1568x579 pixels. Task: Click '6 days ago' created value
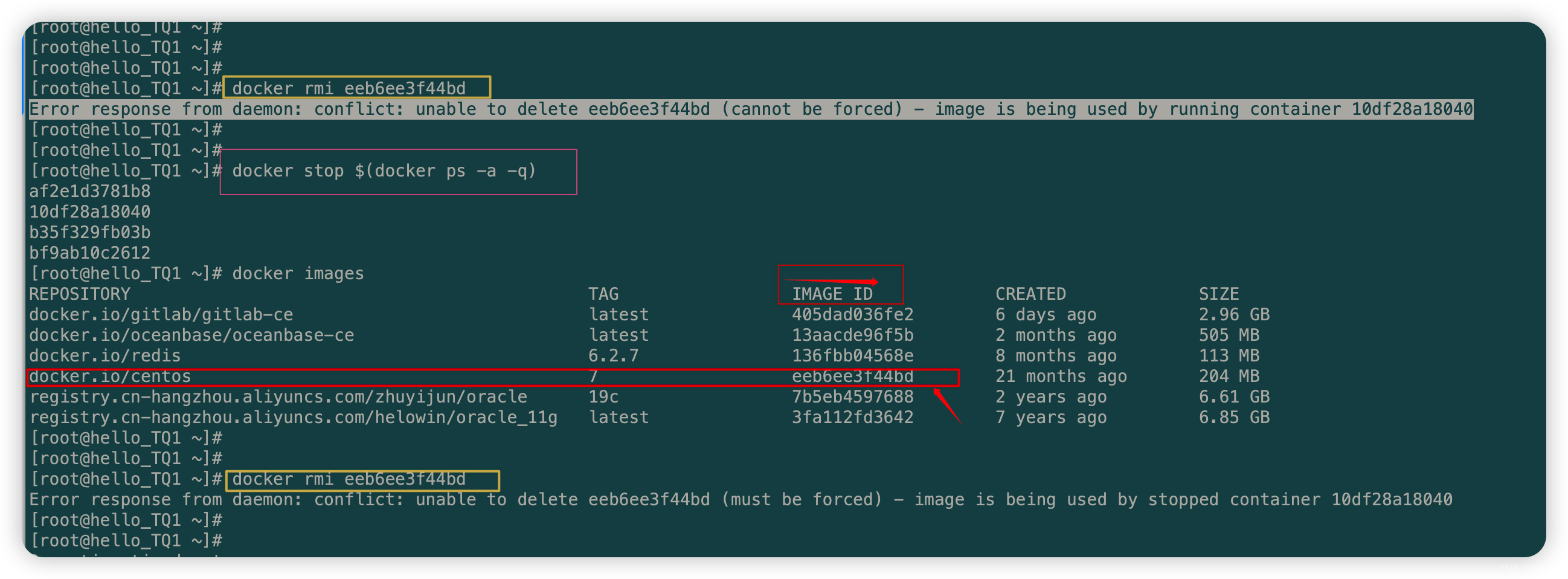(x=1046, y=315)
